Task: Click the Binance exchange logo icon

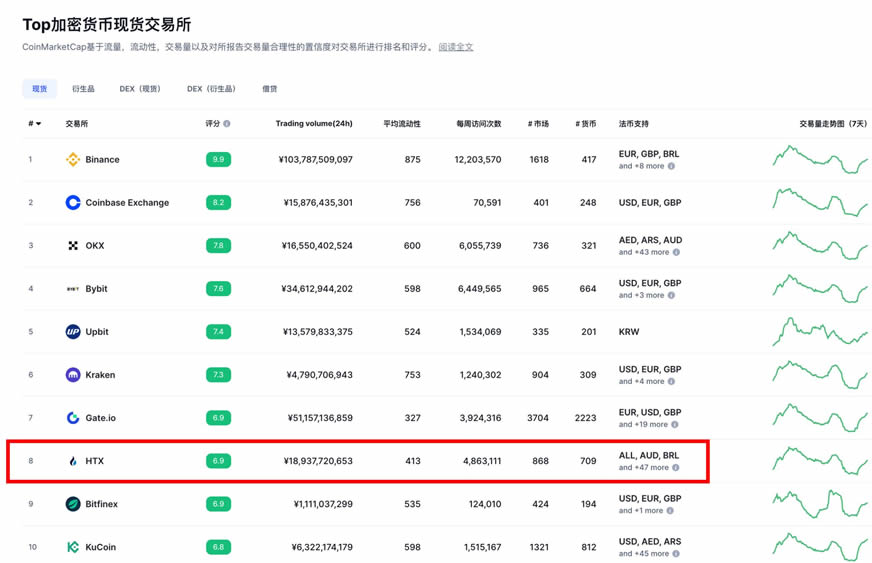Action: [x=73, y=160]
